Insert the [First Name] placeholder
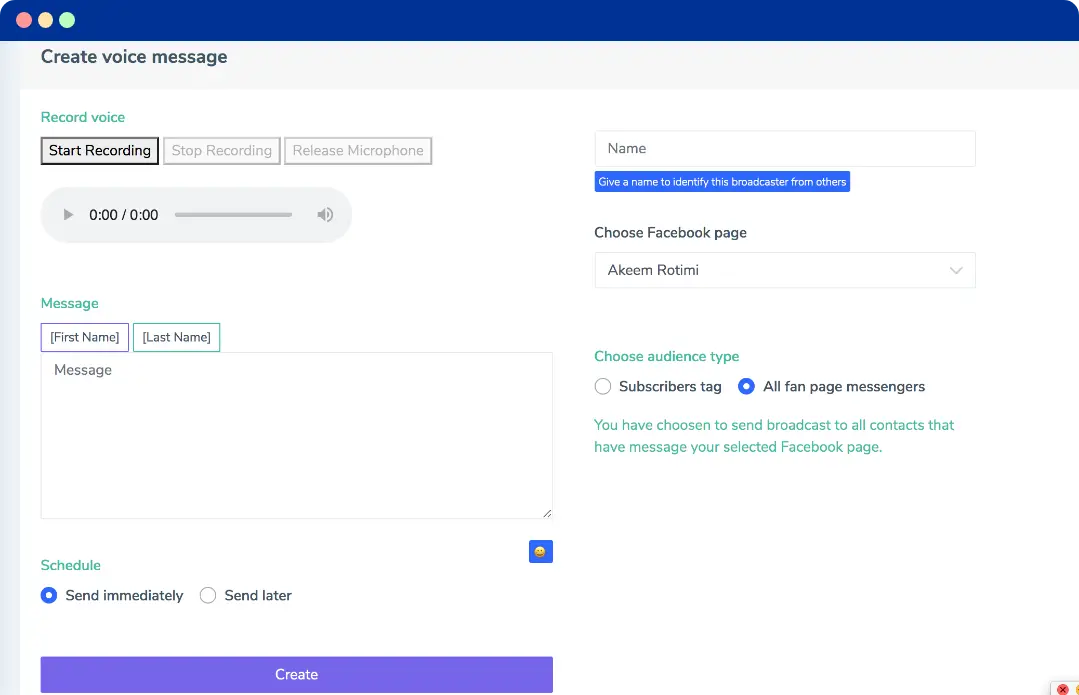 click(85, 337)
